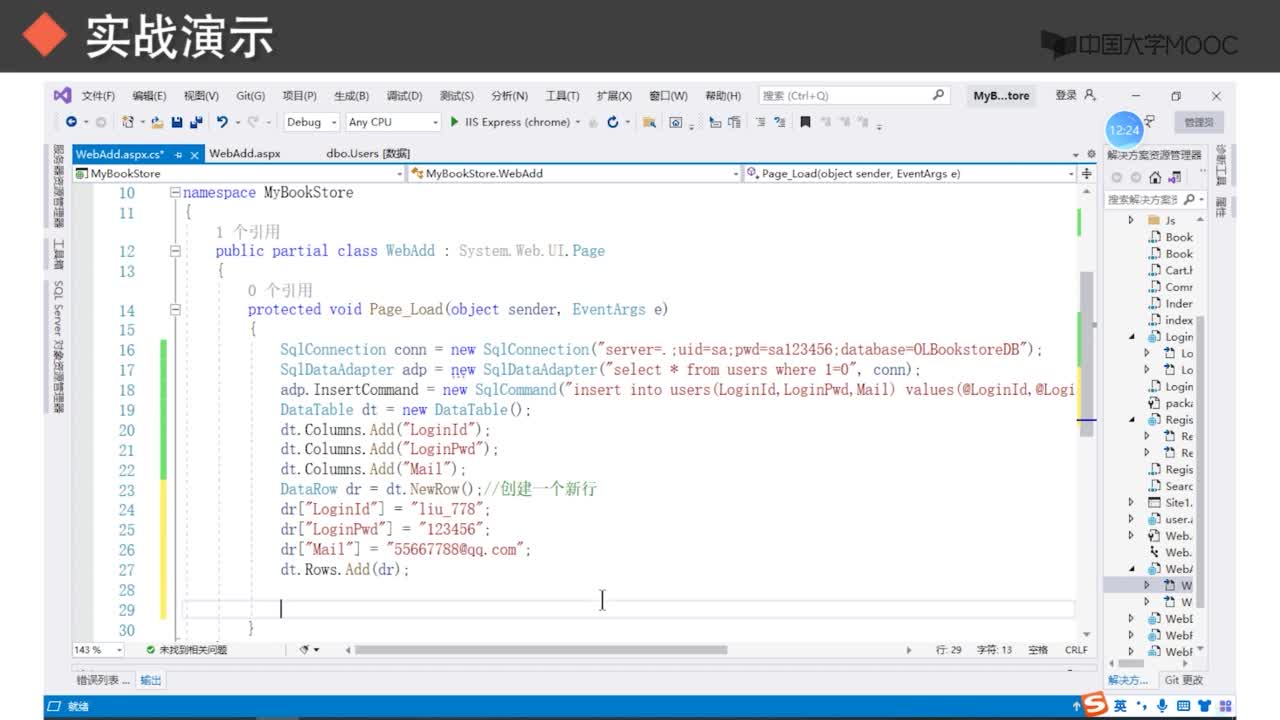Open the 错误列表 panel tab
The height and width of the screenshot is (720, 1280).
[103, 680]
